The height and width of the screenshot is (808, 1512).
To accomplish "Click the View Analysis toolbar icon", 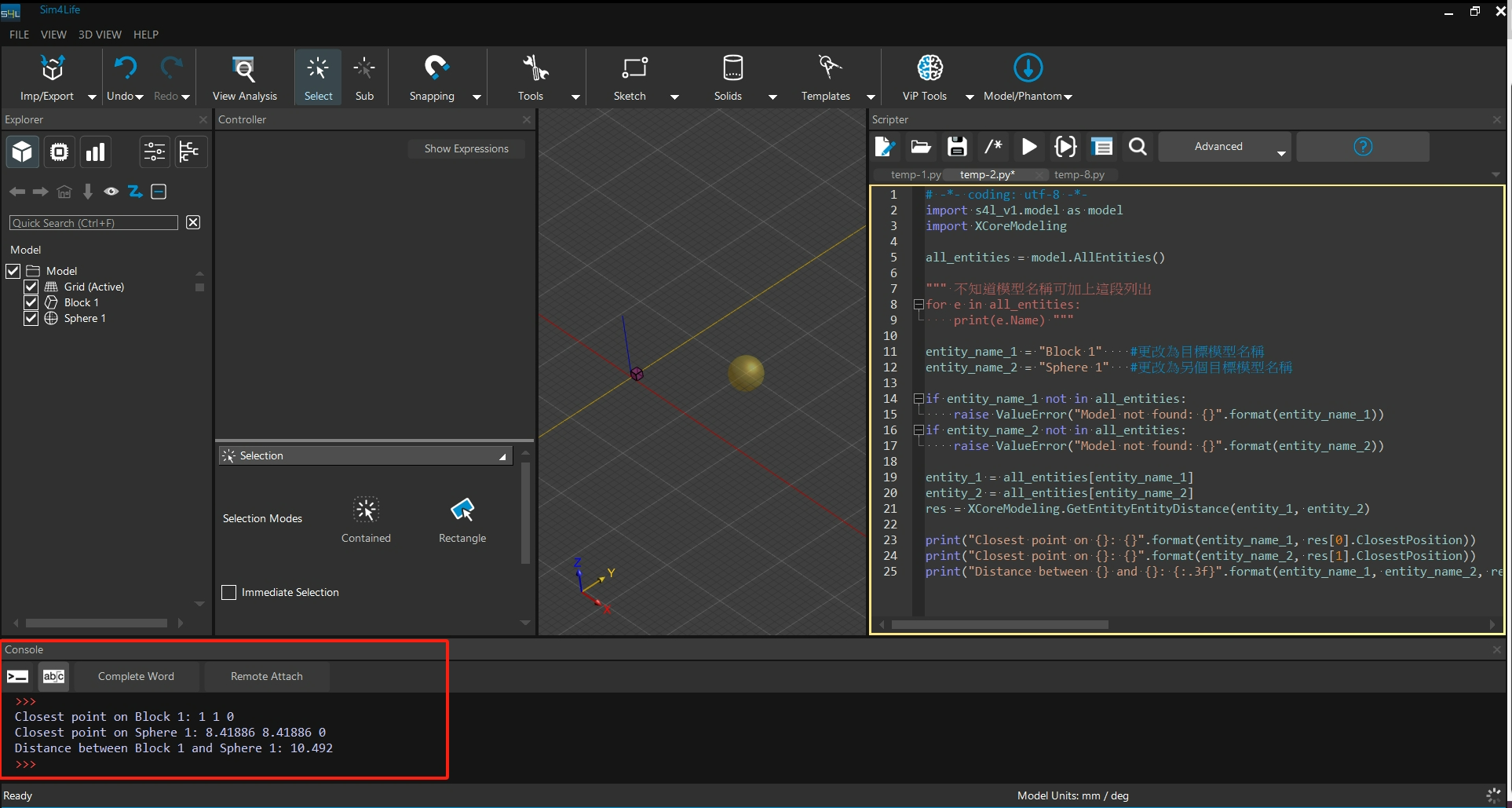I will coord(244,70).
